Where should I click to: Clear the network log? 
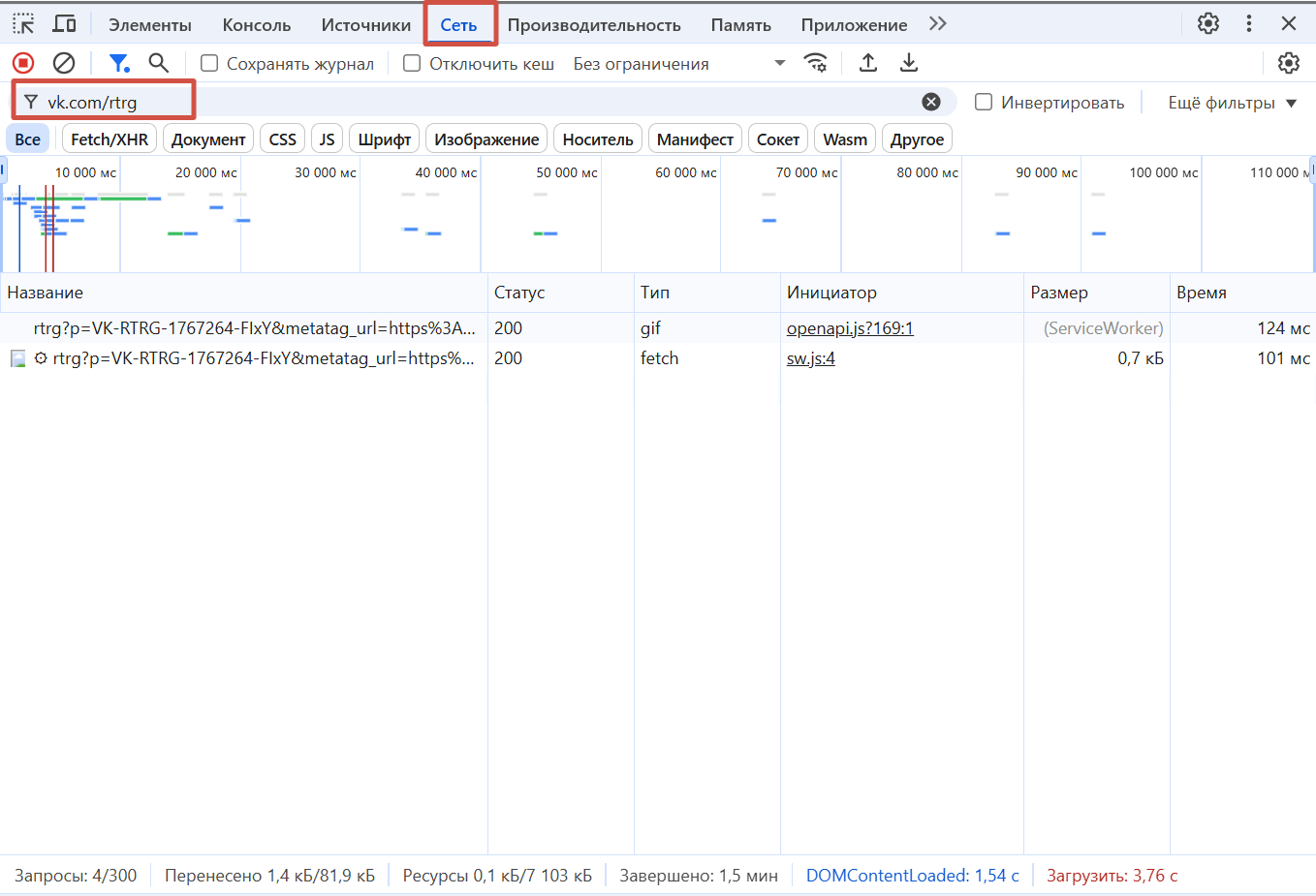click(64, 63)
